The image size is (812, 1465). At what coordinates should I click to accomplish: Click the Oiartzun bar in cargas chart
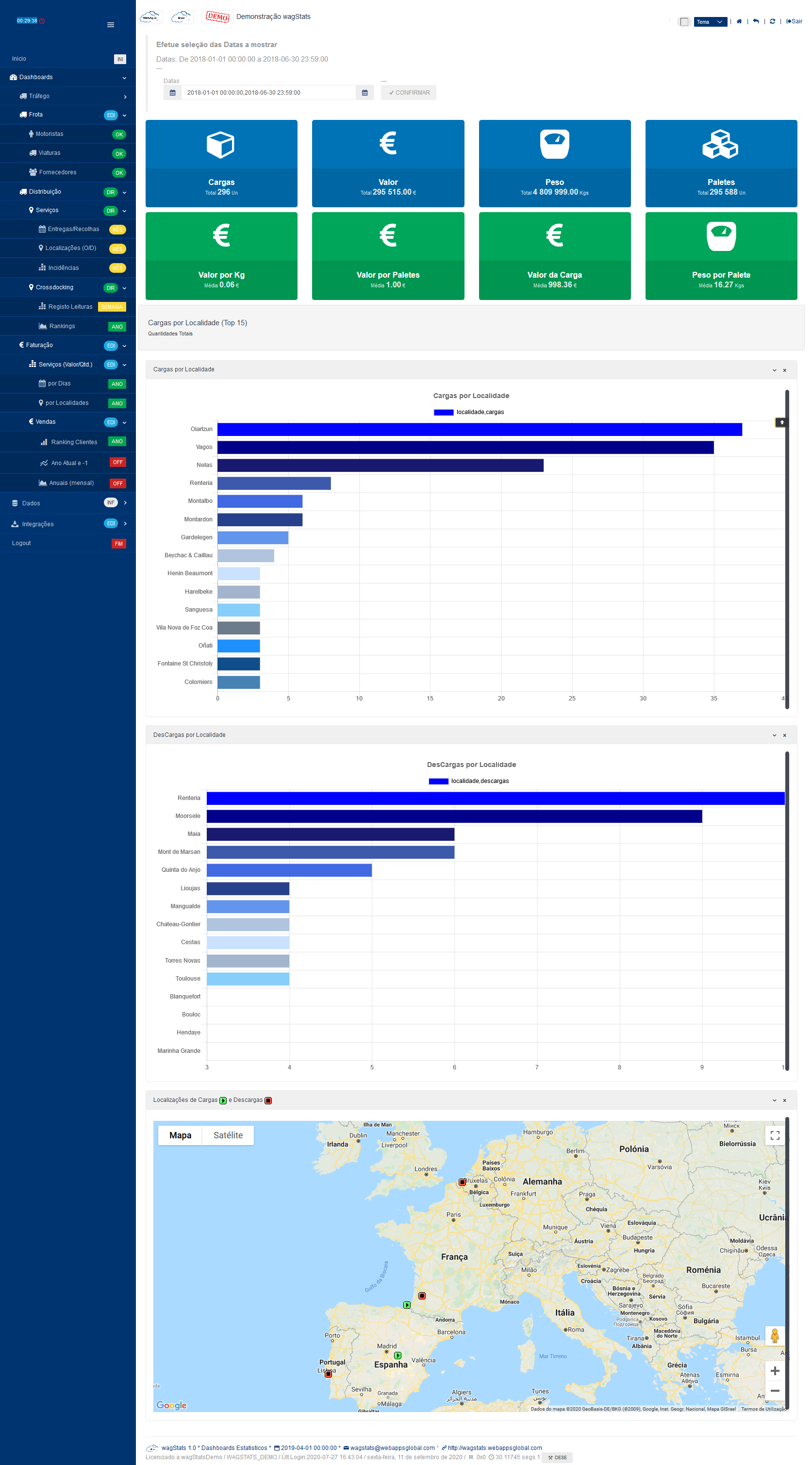coord(480,430)
